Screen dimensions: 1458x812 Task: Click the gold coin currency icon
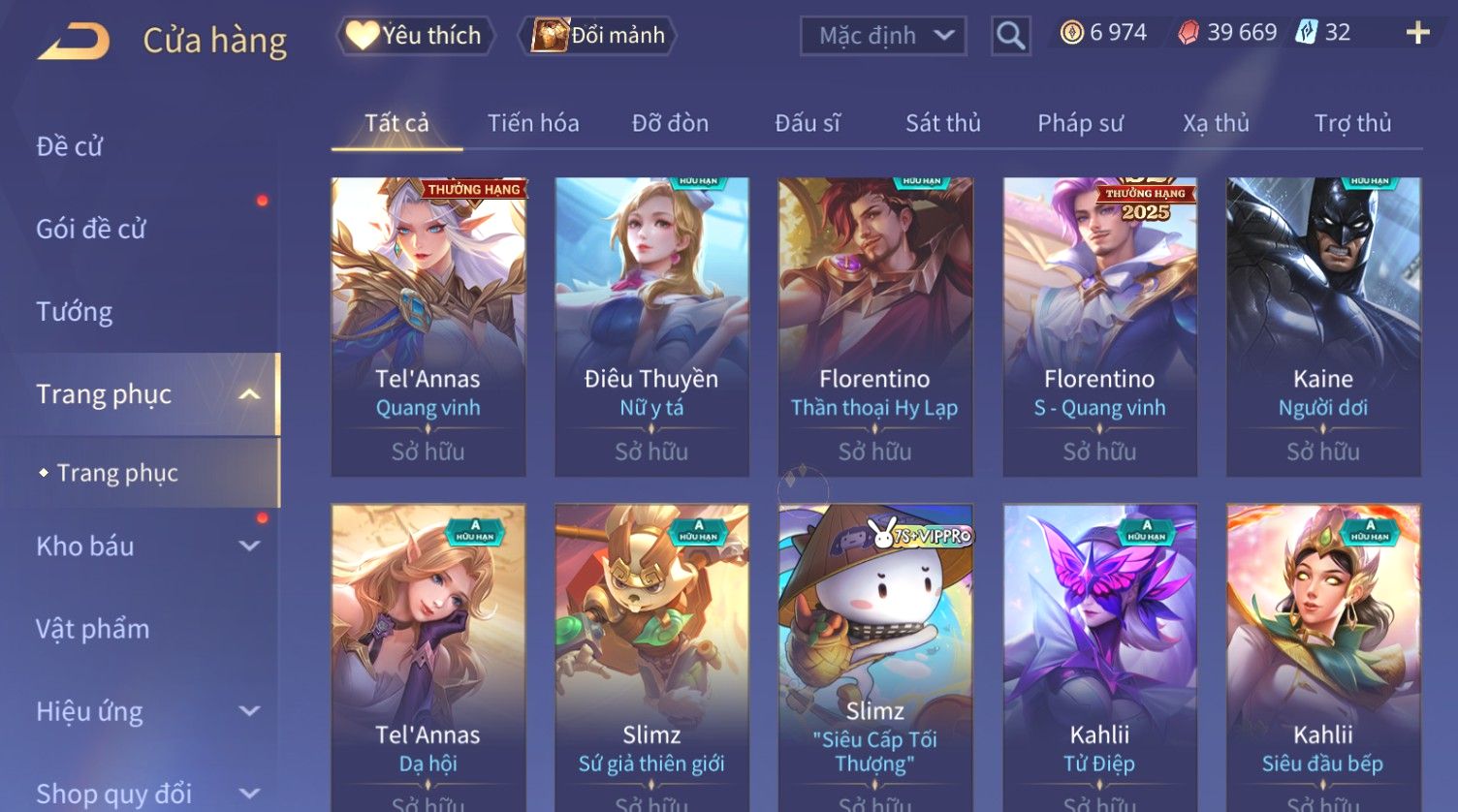(x=1071, y=33)
